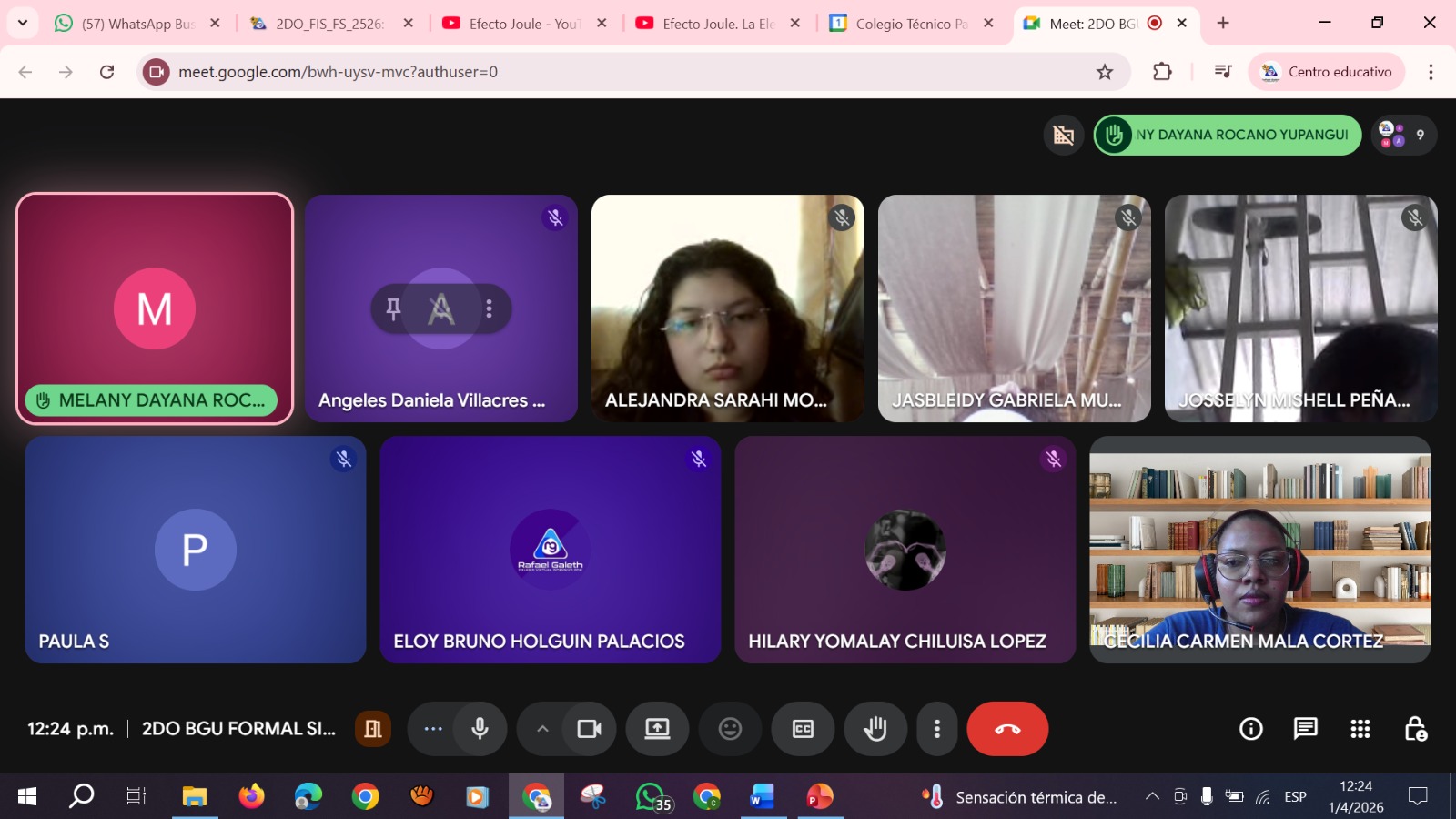Viewport: 1456px width, 819px height.
Task: Switch to the 2DO_FIS_FS_2526 tab
Action: [x=329, y=24]
